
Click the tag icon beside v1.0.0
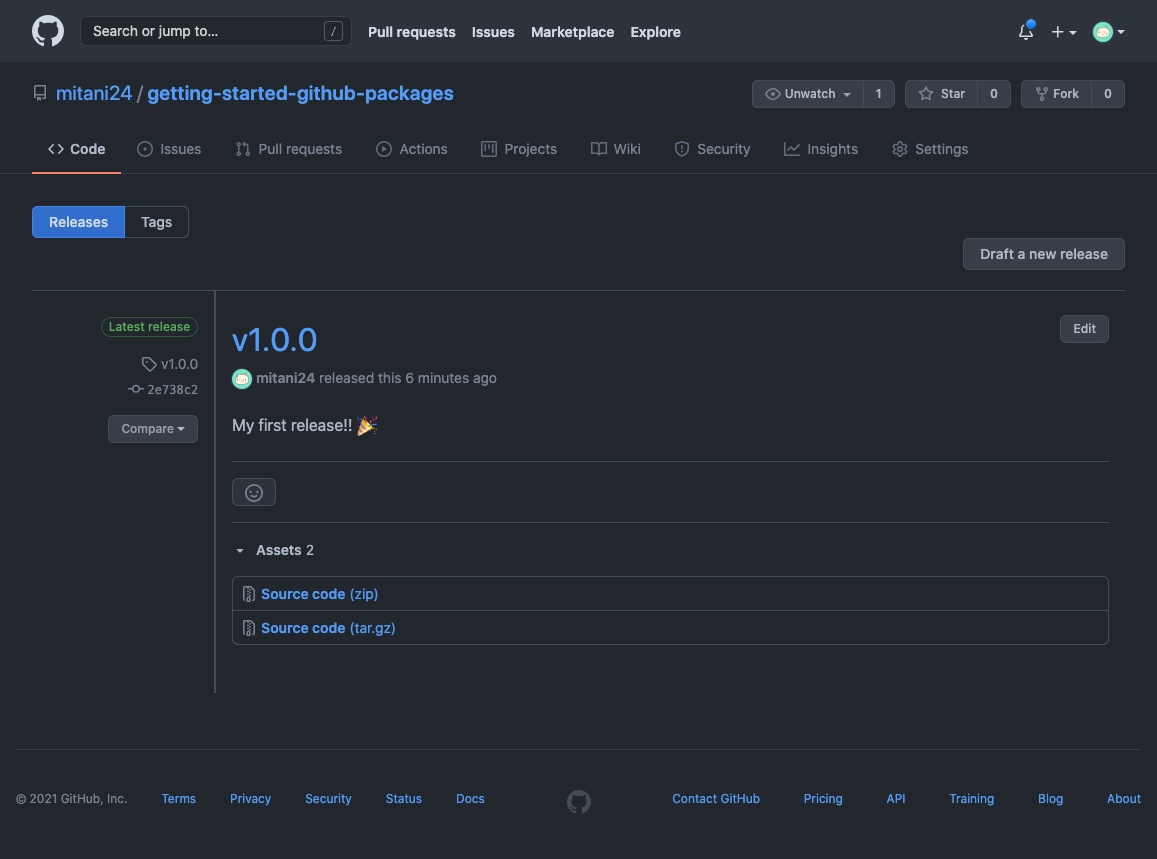click(x=148, y=364)
